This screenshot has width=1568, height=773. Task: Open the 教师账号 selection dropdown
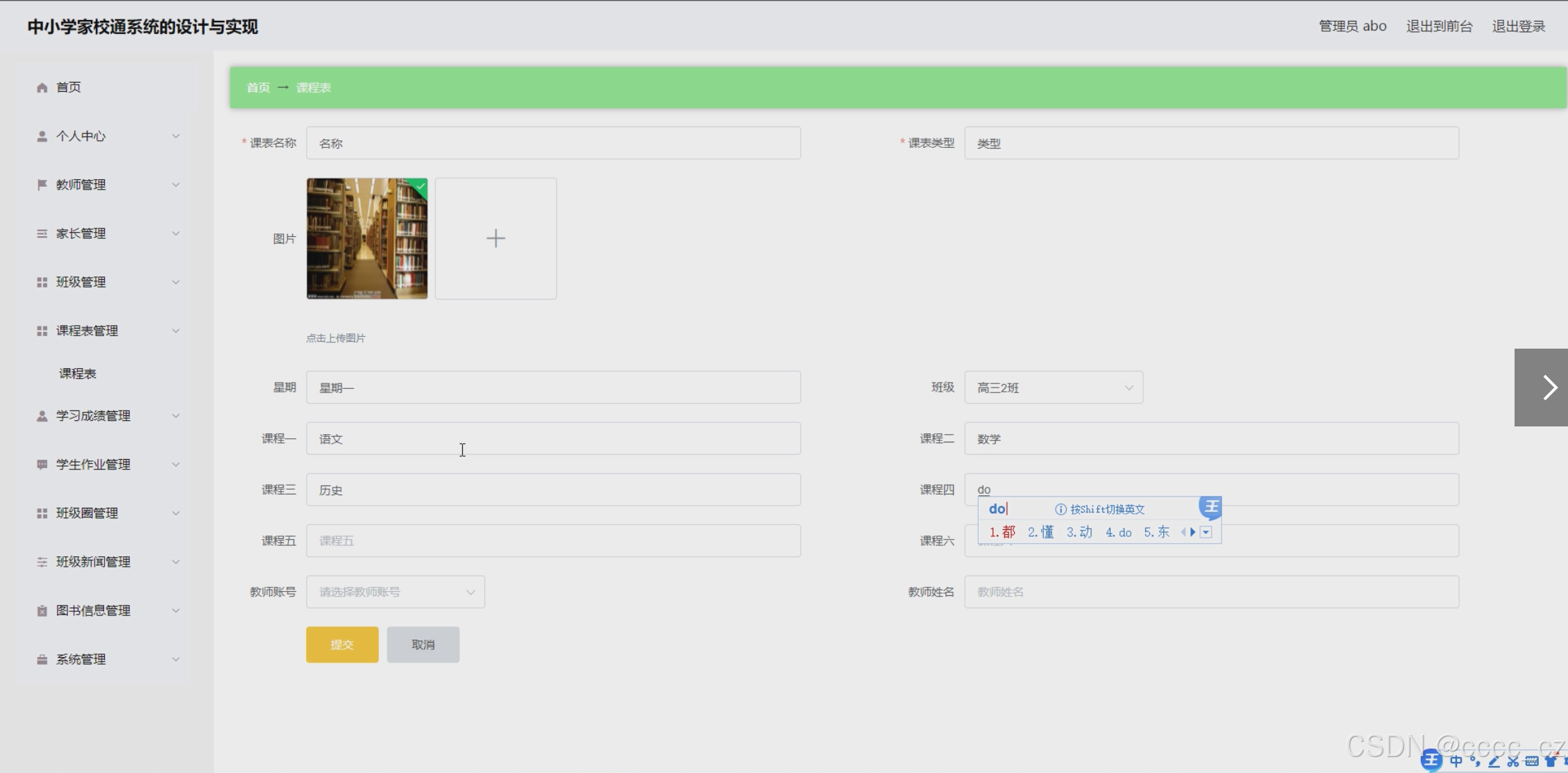395,592
